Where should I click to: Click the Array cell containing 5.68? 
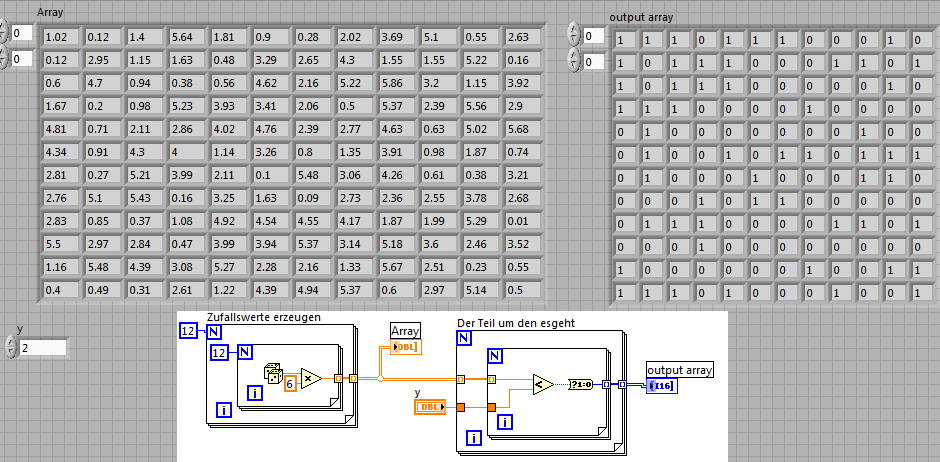point(523,129)
